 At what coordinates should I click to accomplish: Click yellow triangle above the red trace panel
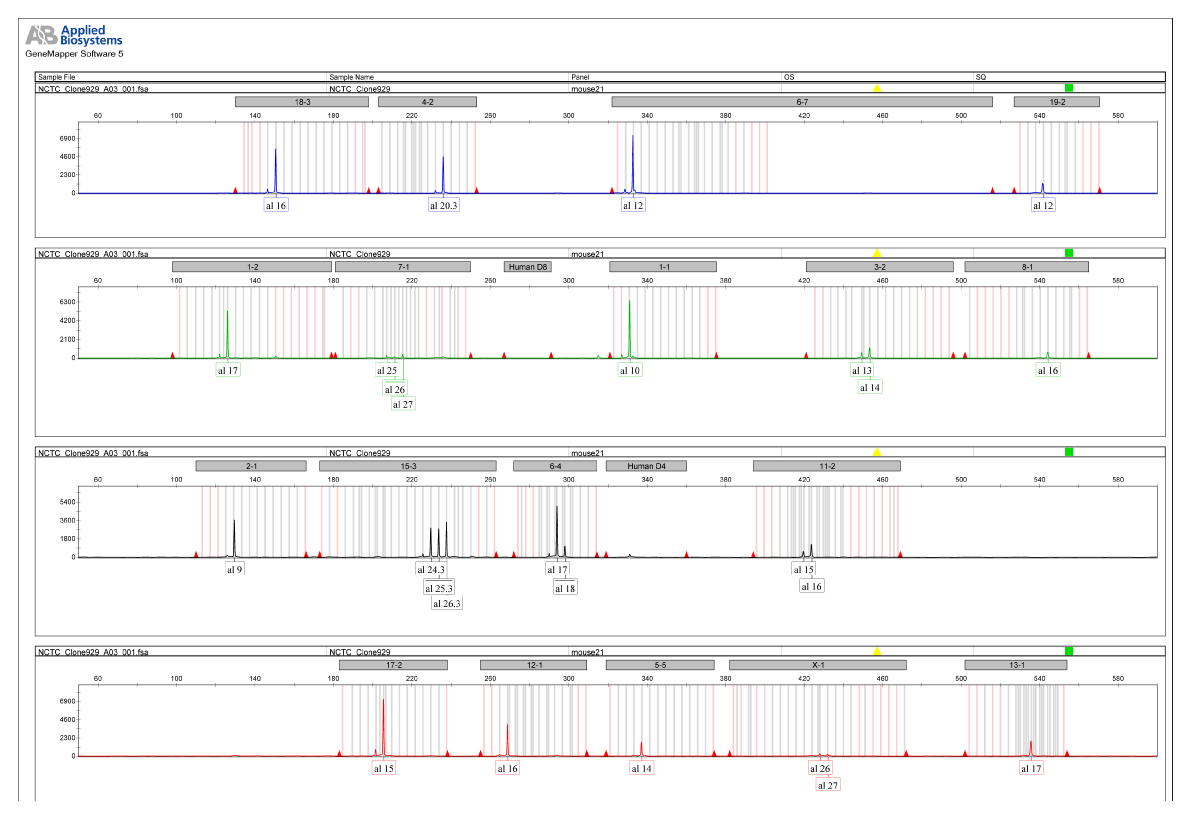point(877,651)
